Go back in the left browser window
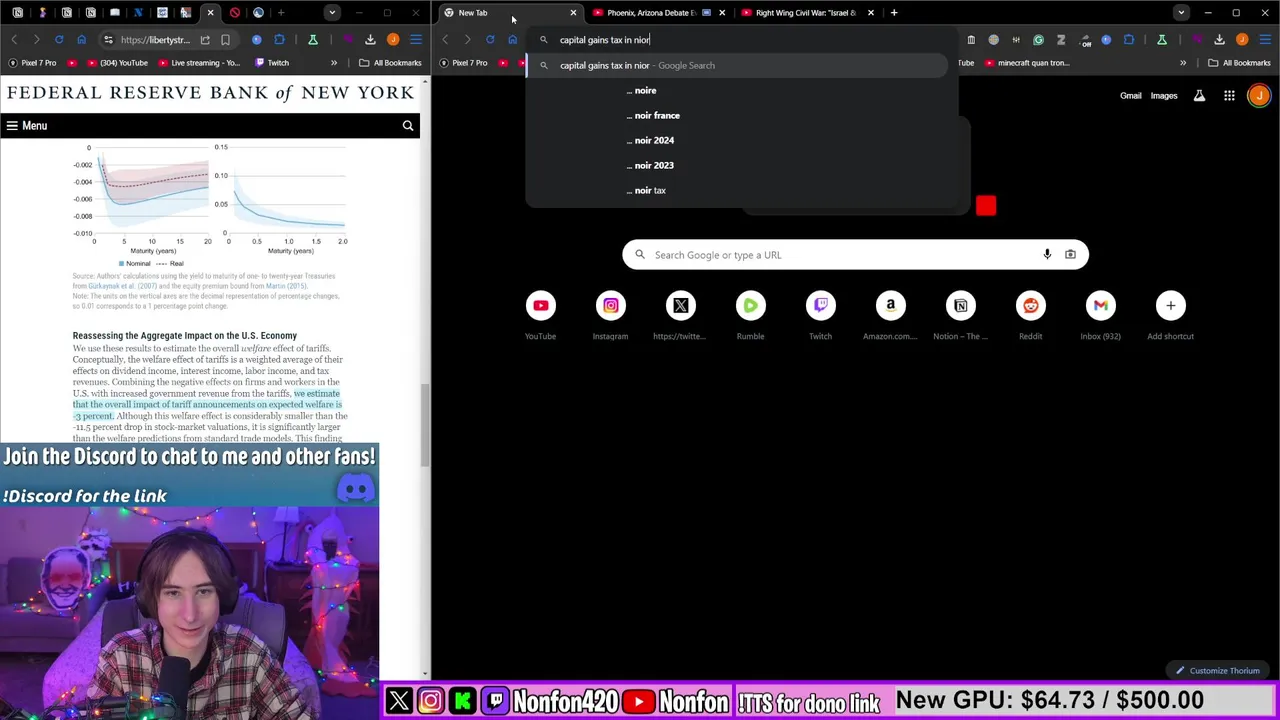The height and width of the screenshot is (720, 1280). [14, 39]
